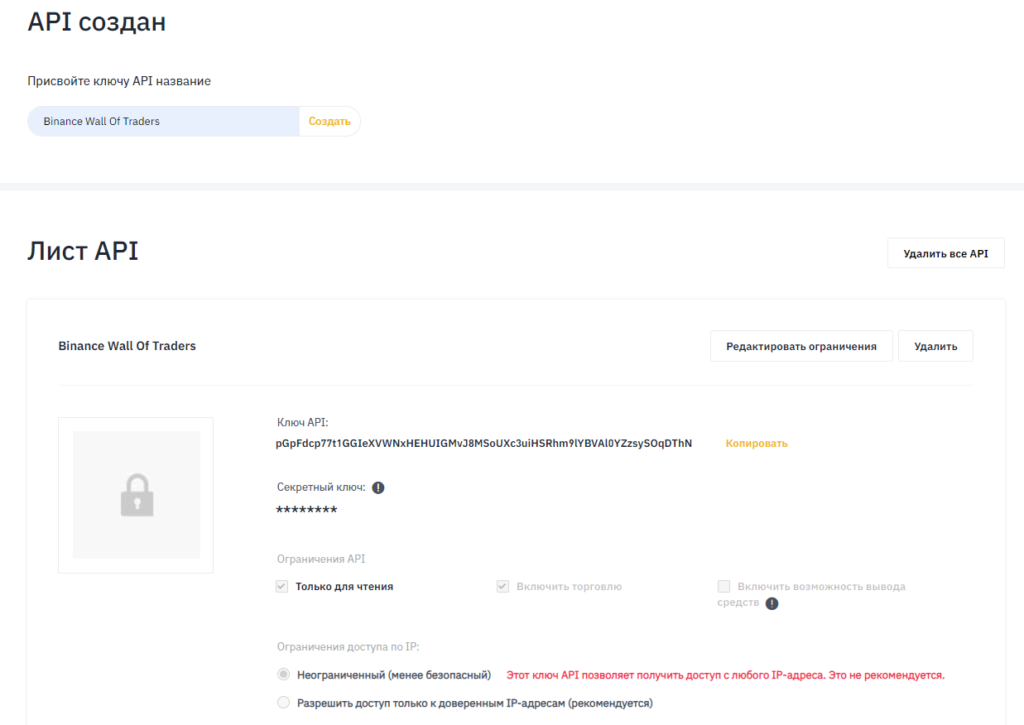The width and height of the screenshot is (1024, 725).
Task: Select the Неограниченный (менее безопасный) radio button
Action: (282, 675)
